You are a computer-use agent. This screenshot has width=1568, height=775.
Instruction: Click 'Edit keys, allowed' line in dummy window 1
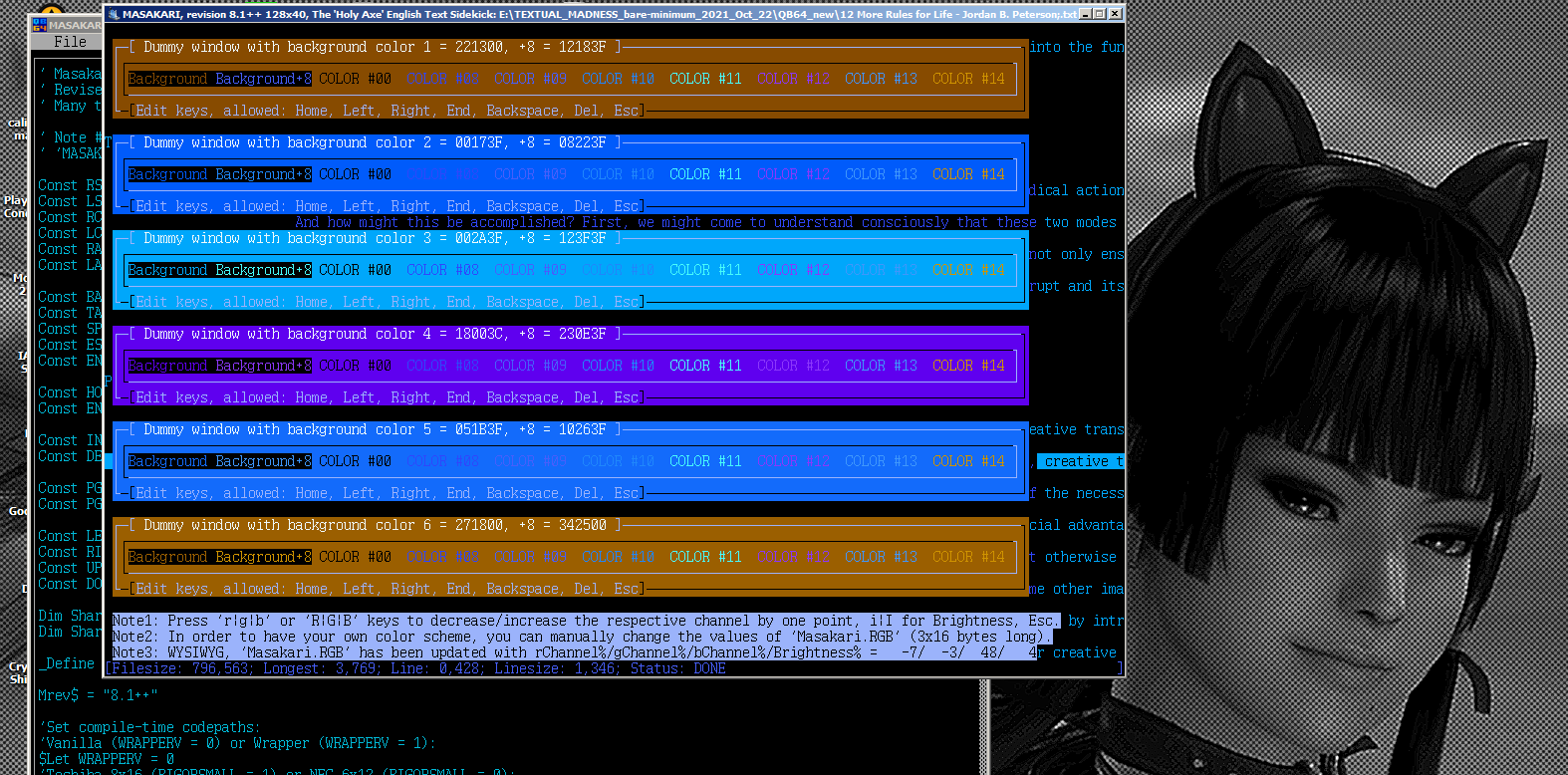tap(387, 111)
